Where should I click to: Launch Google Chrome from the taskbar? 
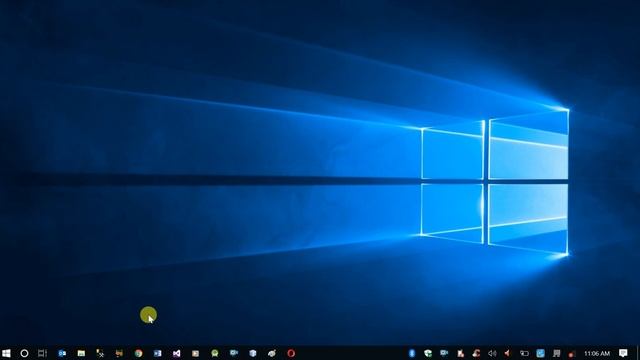(138, 353)
